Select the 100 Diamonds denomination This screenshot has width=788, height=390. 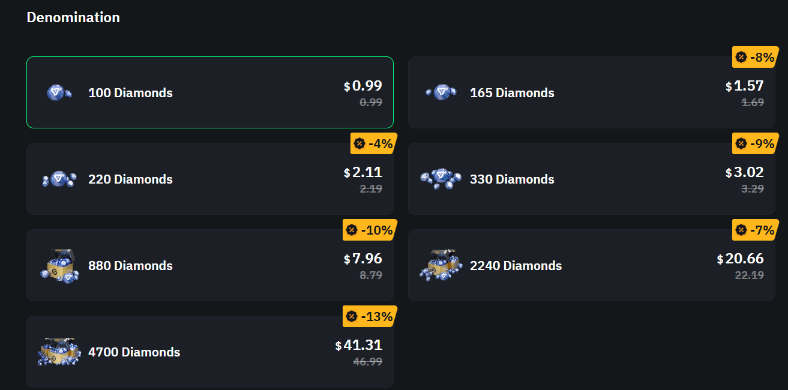(210, 92)
